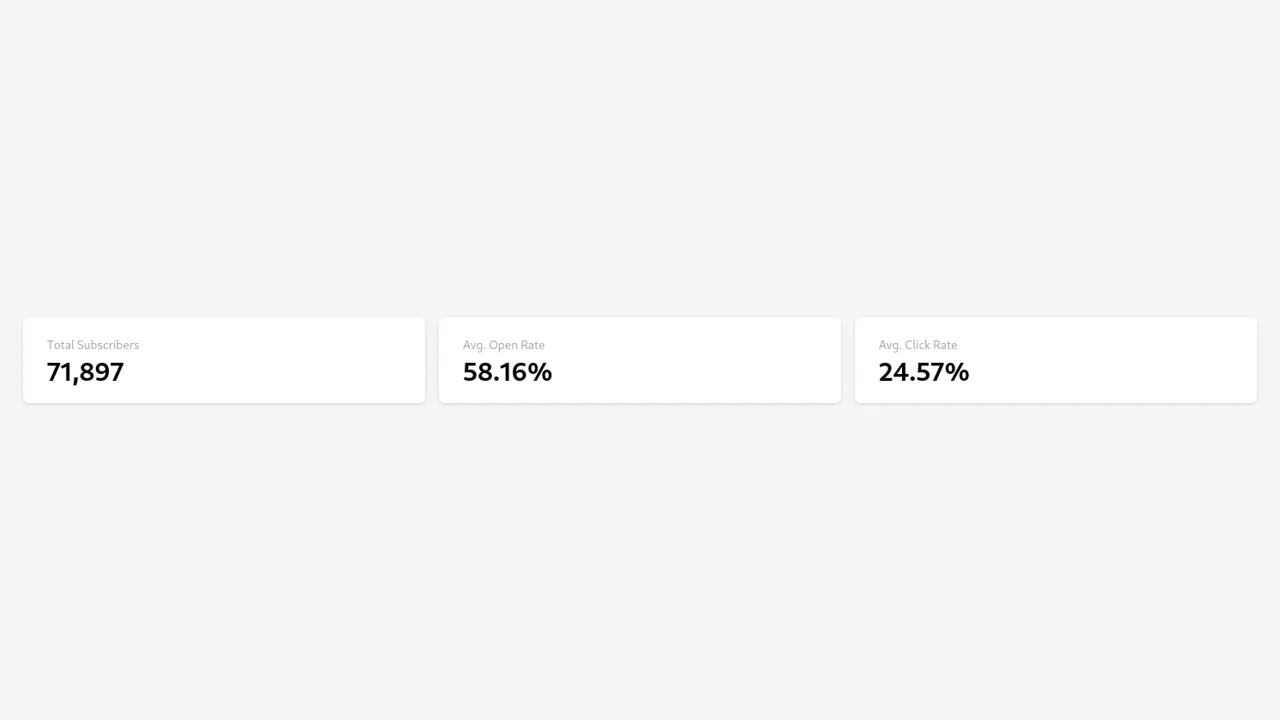Click the Avg. Click Rate label text
This screenshot has width=1280, height=720.
tap(918, 345)
